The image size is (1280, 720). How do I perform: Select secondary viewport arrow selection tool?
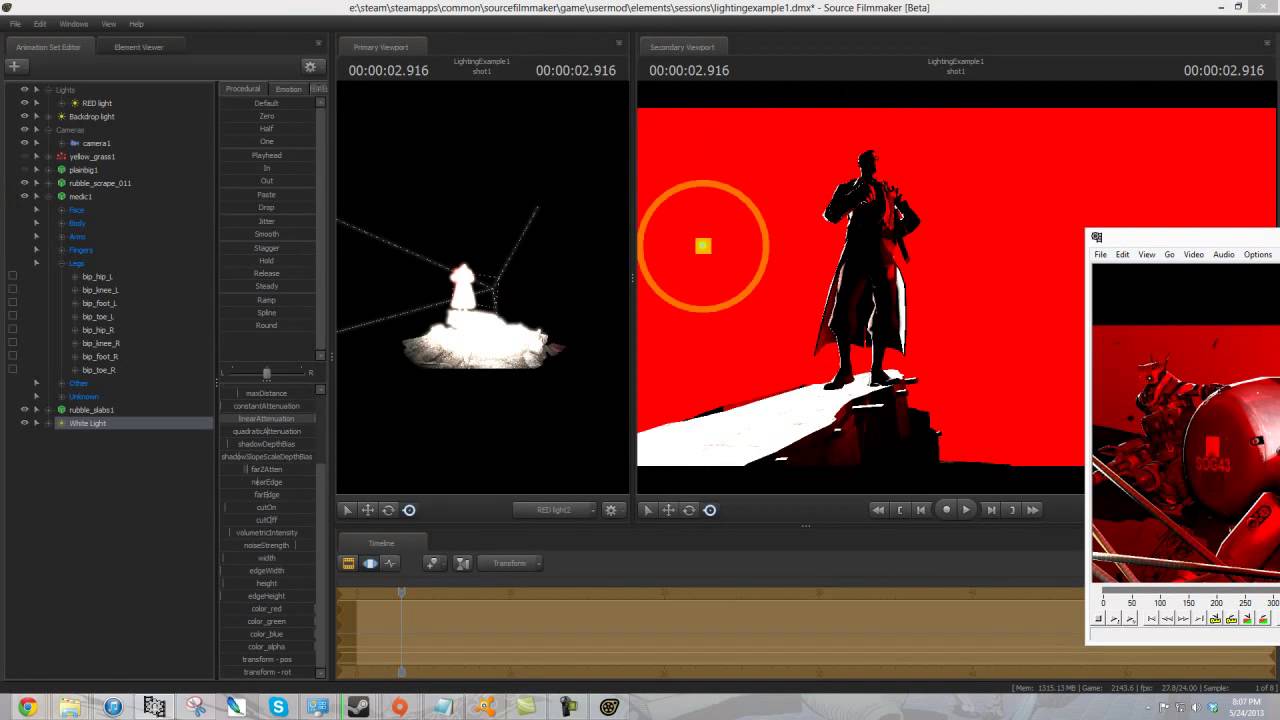(648, 510)
